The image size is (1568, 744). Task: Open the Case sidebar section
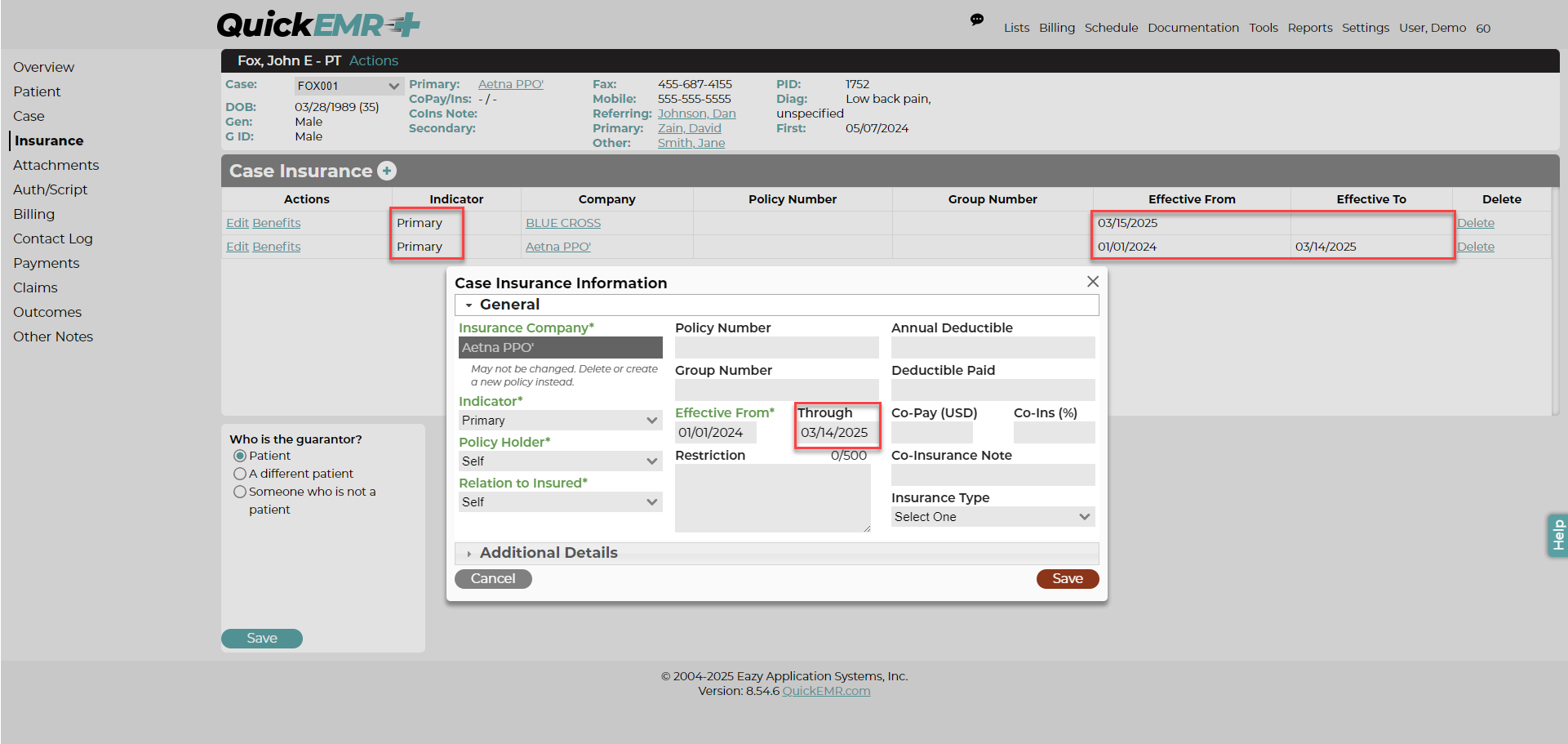click(x=29, y=116)
